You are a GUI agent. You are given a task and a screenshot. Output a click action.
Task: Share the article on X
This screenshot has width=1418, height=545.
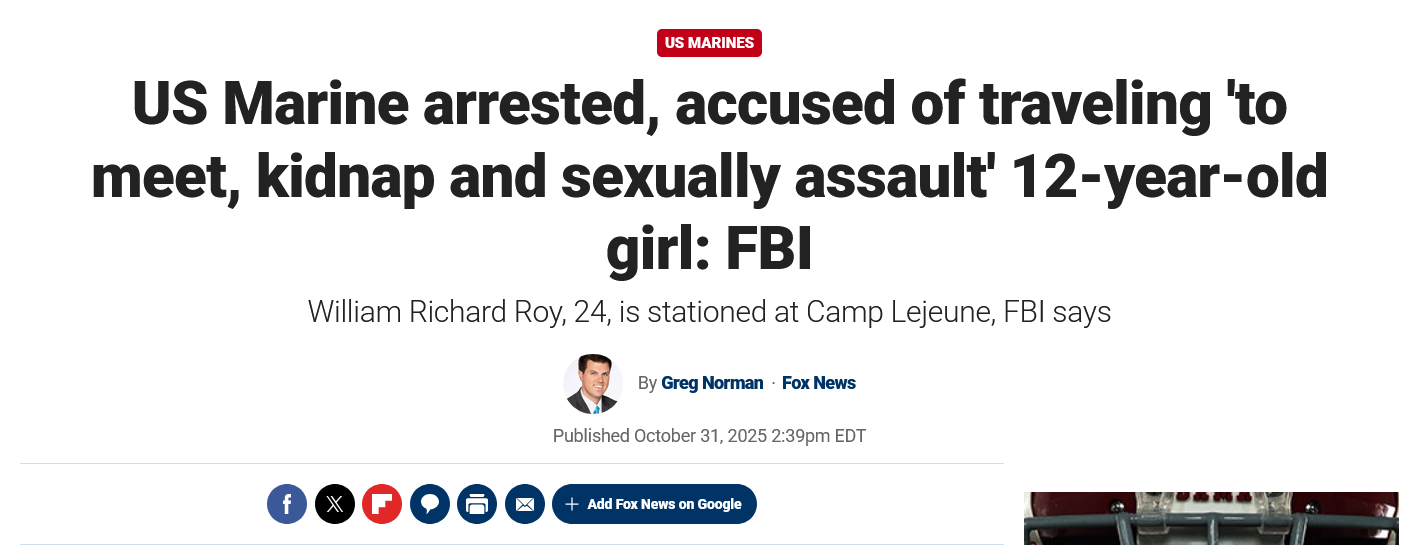pyautogui.click(x=335, y=504)
